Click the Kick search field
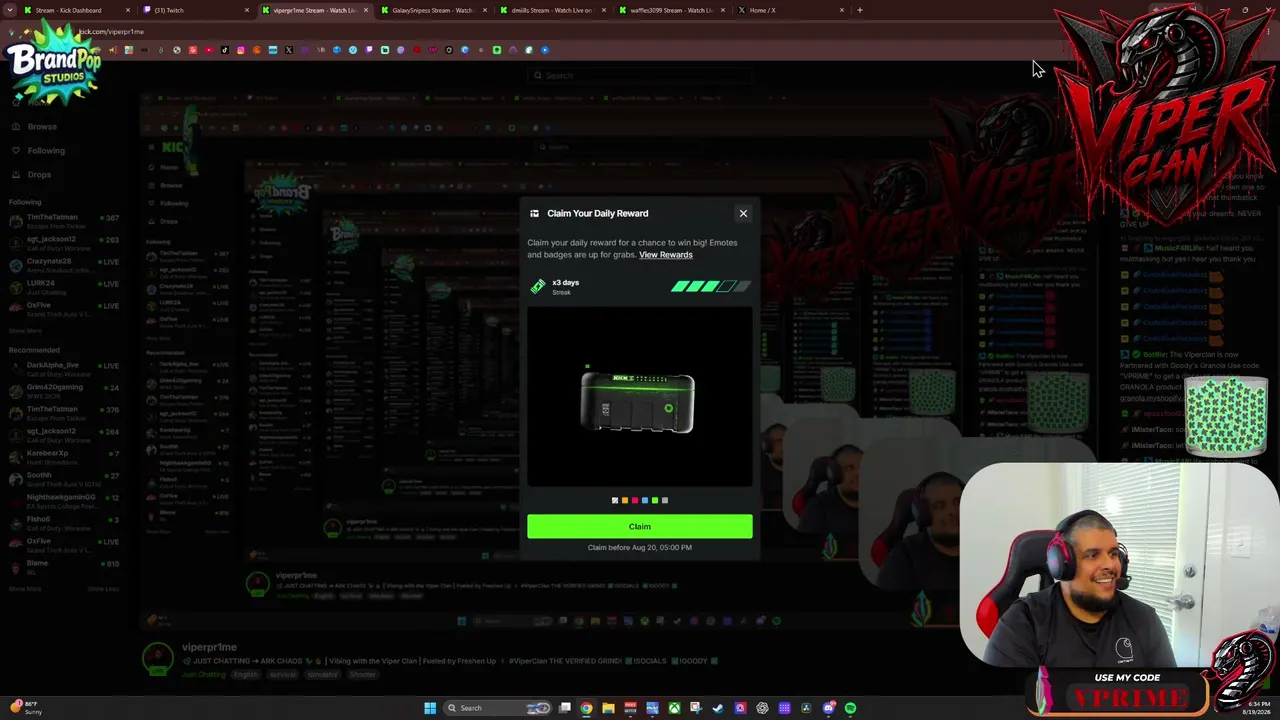Image resolution: width=1280 pixels, height=720 pixels. click(640, 75)
